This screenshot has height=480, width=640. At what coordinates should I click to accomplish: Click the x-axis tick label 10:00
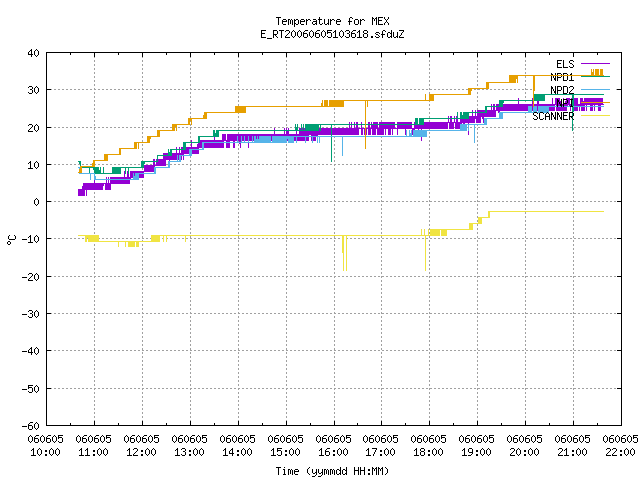click(x=46, y=452)
